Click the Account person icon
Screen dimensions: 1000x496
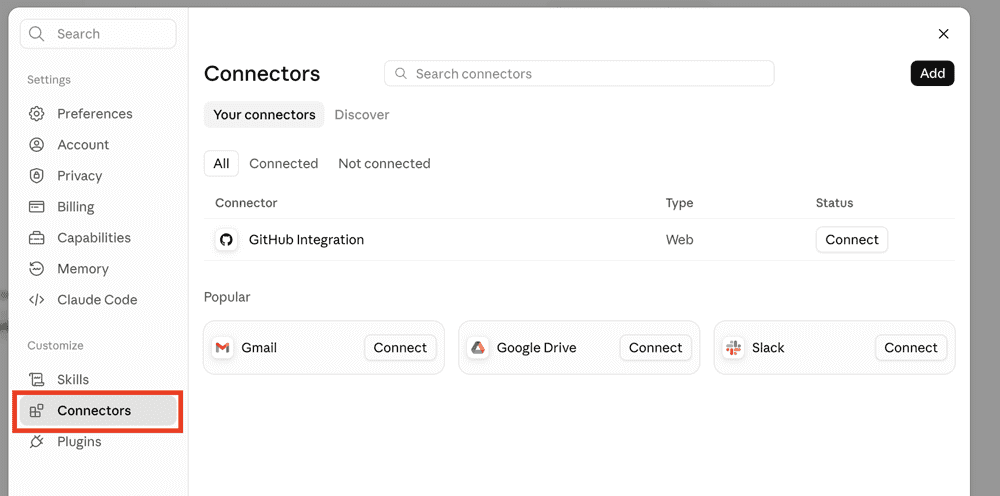37,145
